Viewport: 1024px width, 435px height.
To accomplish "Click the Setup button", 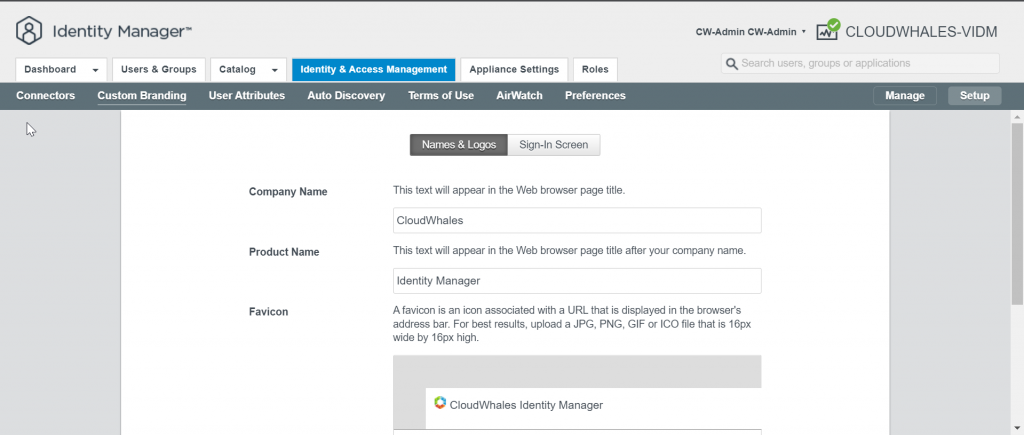I will point(974,95).
